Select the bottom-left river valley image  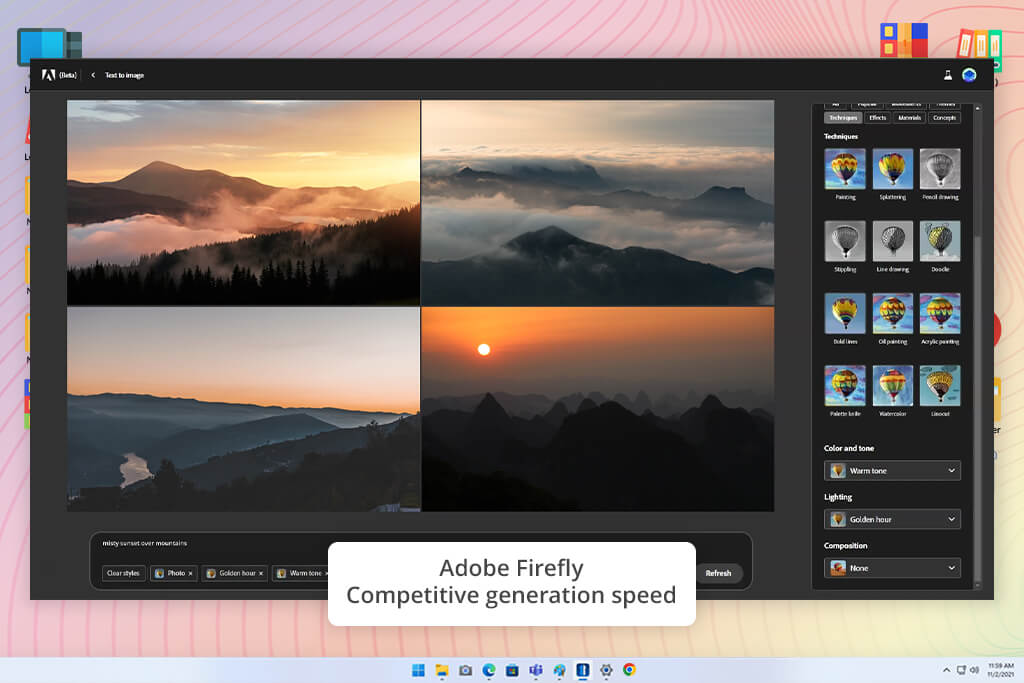(x=244, y=409)
